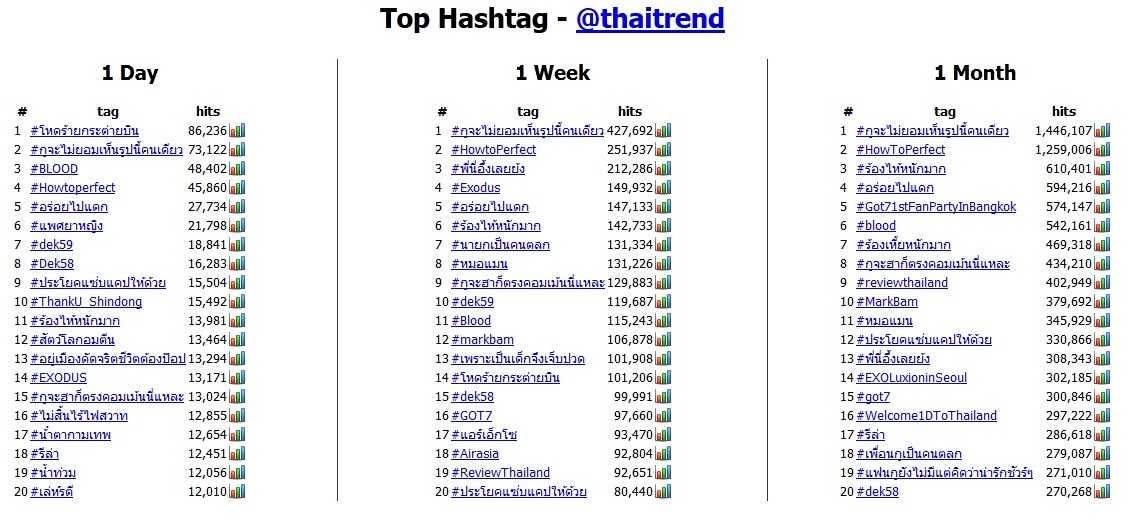1141x523 pixels.
Task: Click chart icon next to #Exodus weekly
Action: pyautogui.click(x=663, y=187)
